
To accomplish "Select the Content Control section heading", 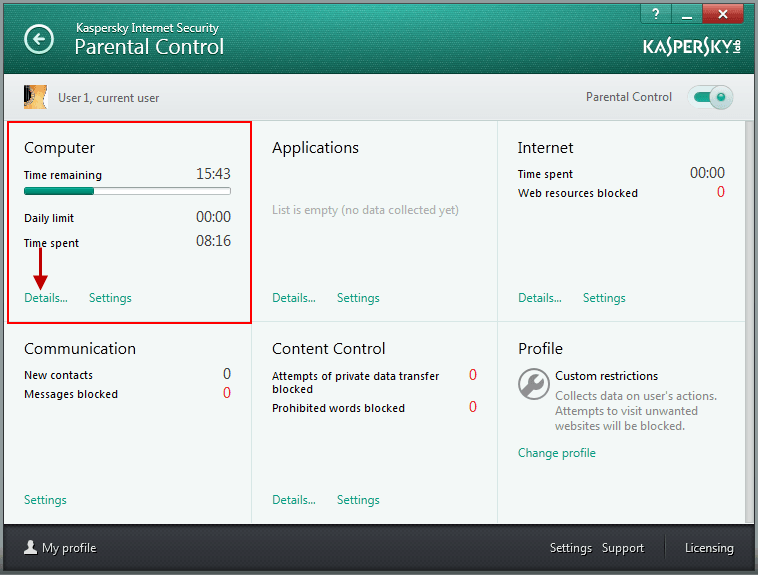I will click(329, 349).
